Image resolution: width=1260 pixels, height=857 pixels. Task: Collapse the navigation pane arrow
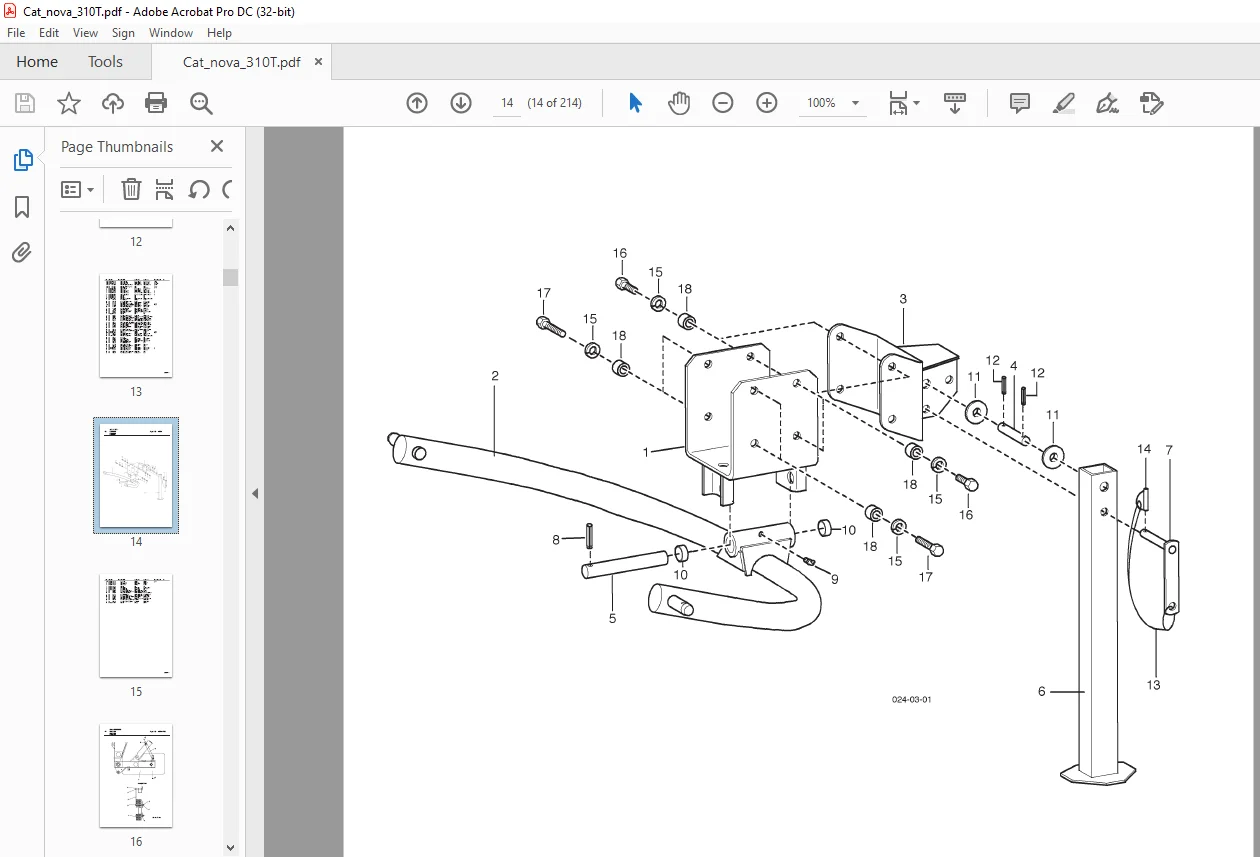[255, 493]
